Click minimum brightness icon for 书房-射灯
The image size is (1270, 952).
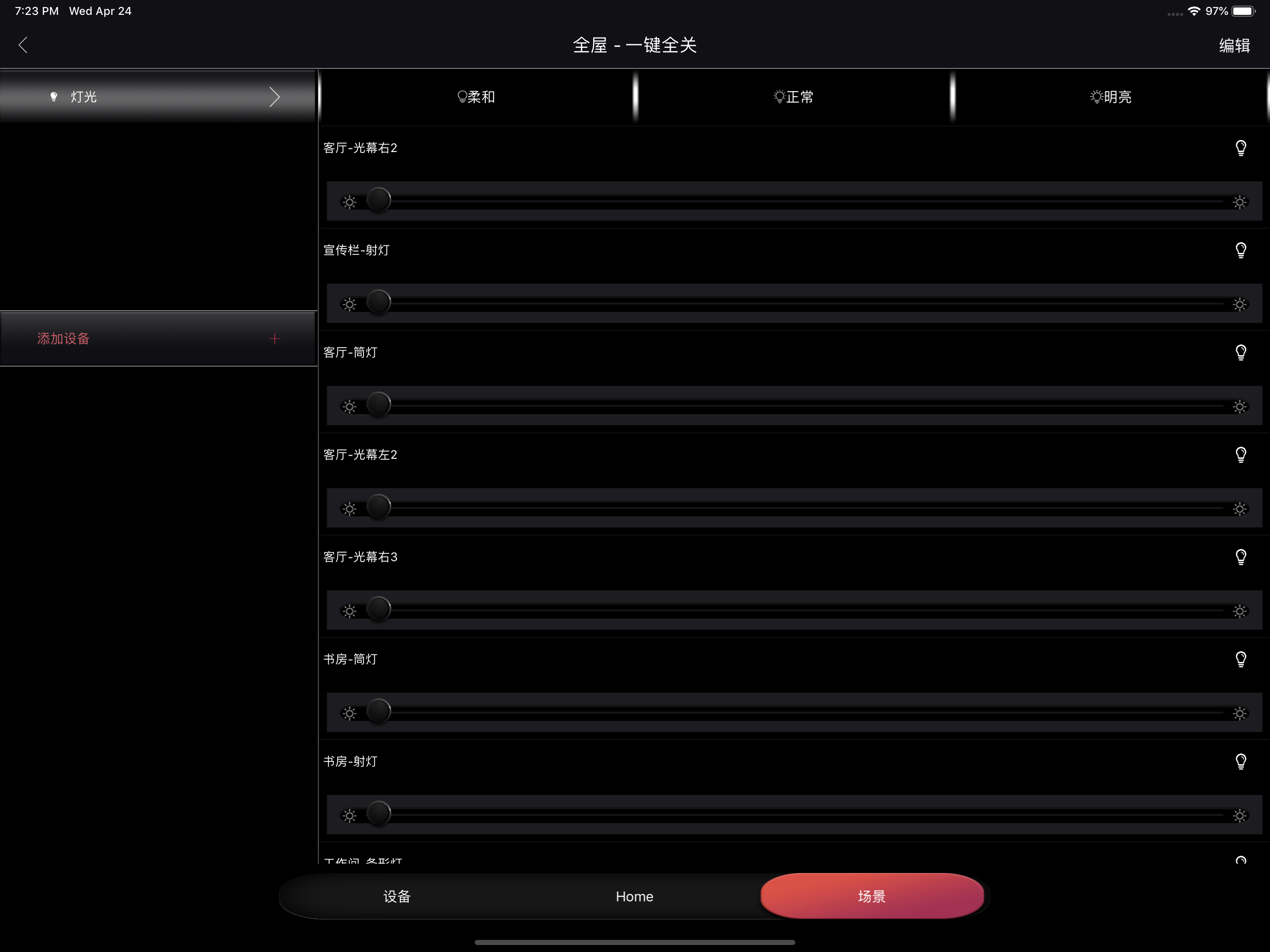pyautogui.click(x=349, y=815)
